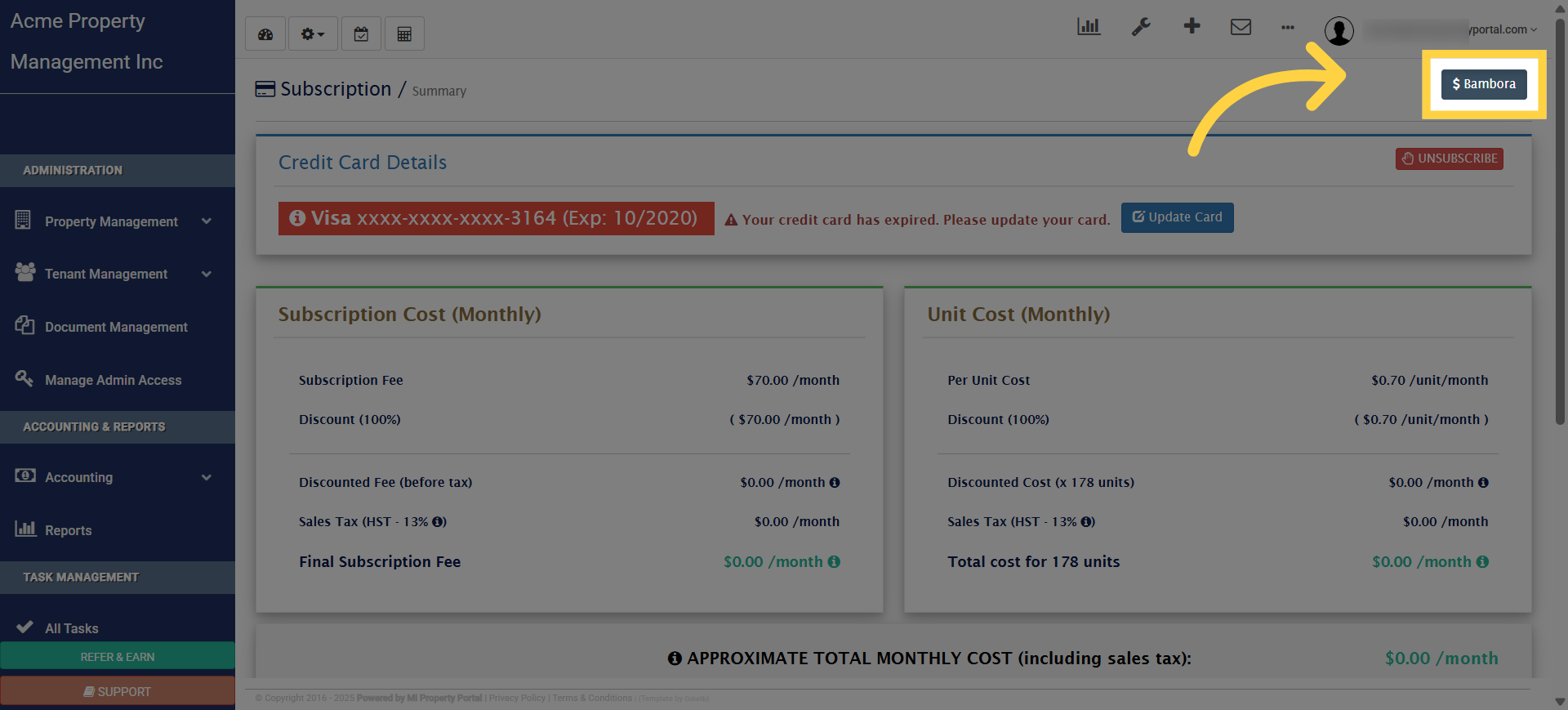Viewport: 1568px width, 710px height.
Task: Click the calendar check toolbar icon
Action: click(361, 34)
